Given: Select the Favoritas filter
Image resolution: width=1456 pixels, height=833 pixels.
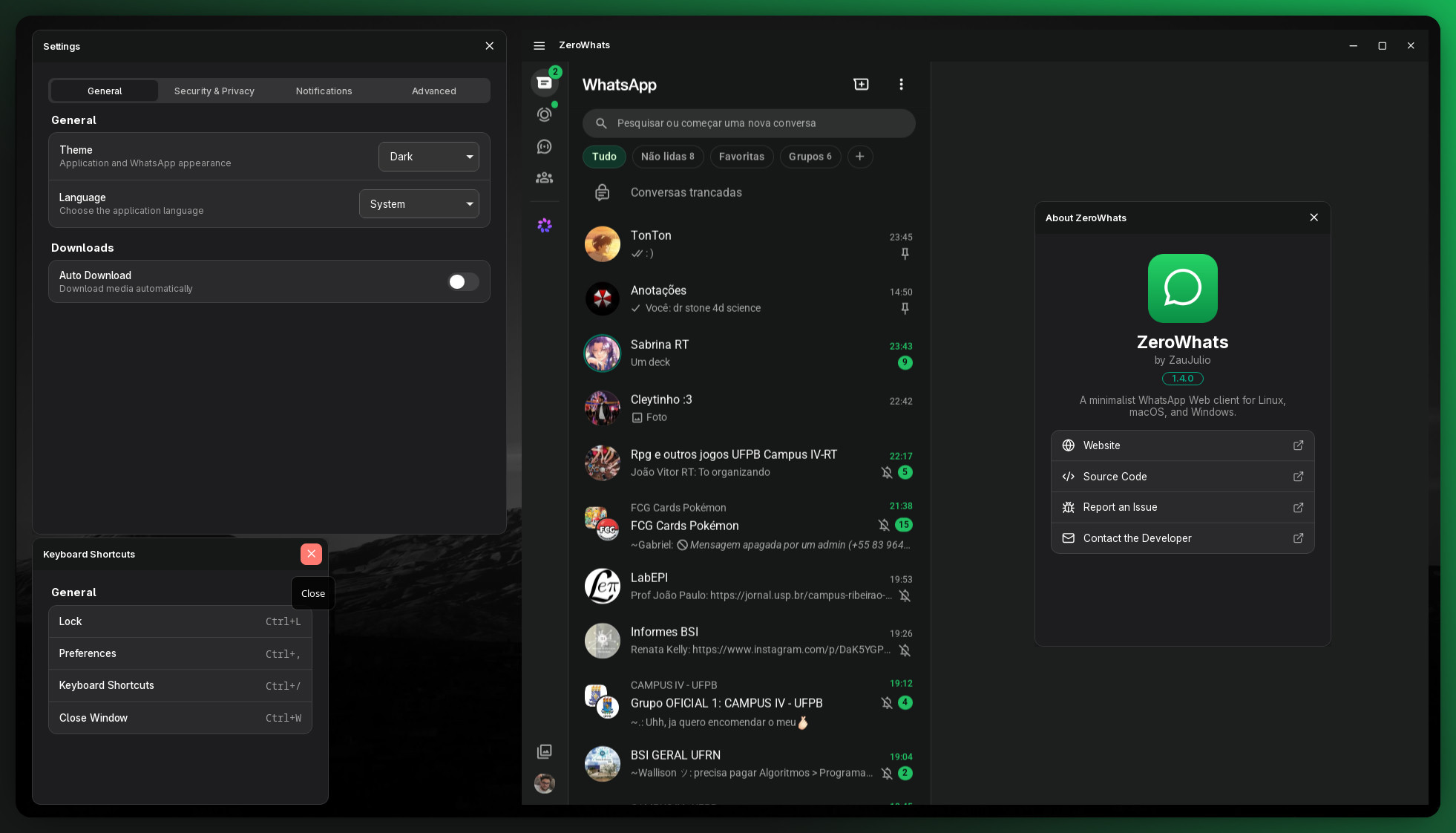Looking at the screenshot, I should coord(741,157).
